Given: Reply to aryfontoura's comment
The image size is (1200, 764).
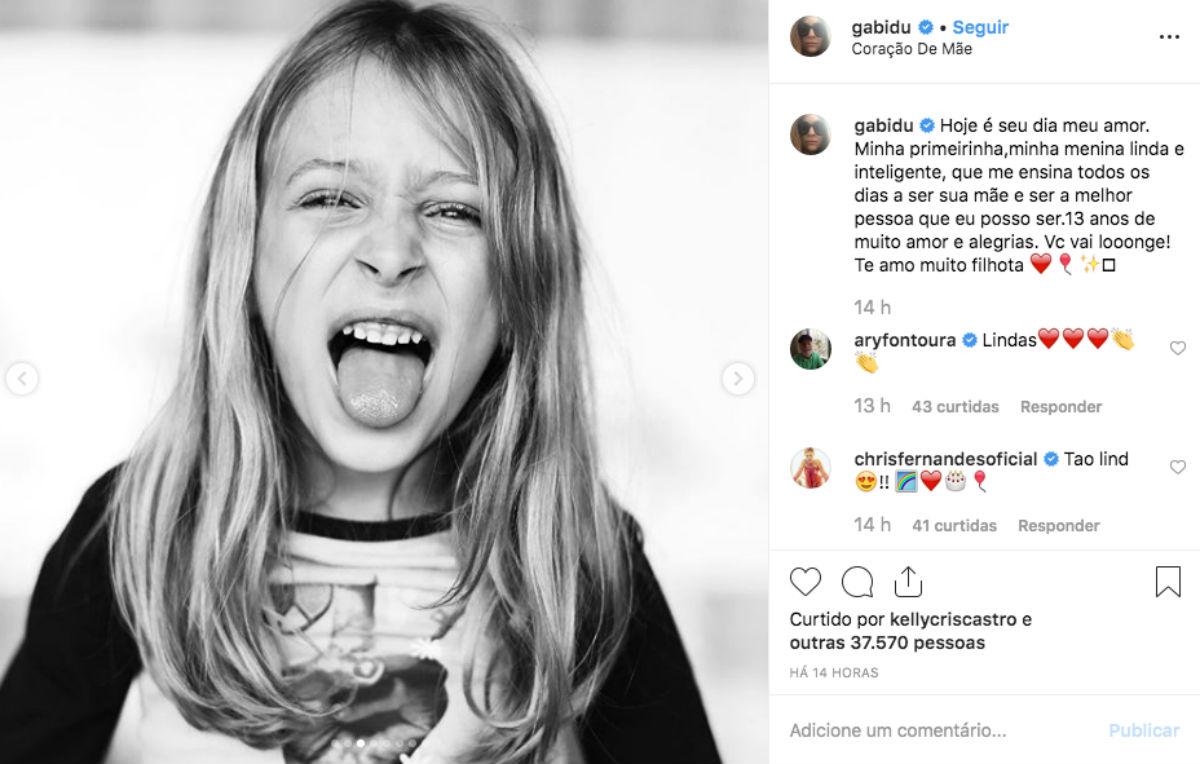Looking at the screenshot, I should click(x=1061, y=407).
